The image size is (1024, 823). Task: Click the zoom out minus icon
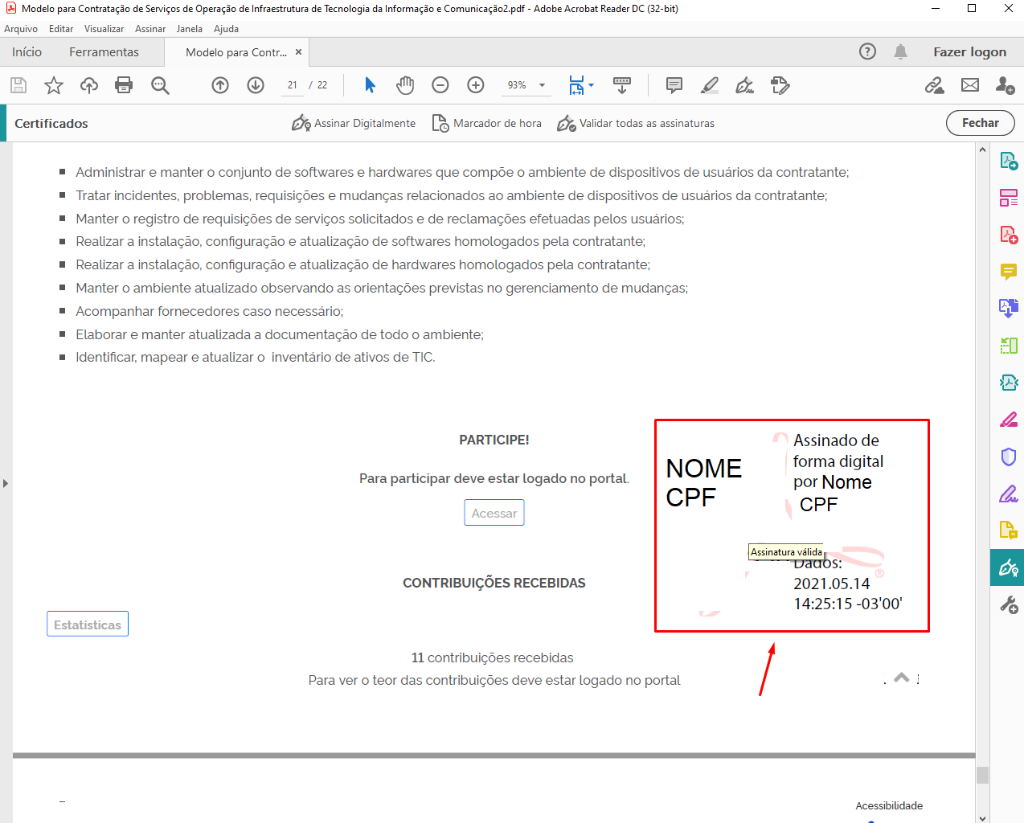coord(440,86)
